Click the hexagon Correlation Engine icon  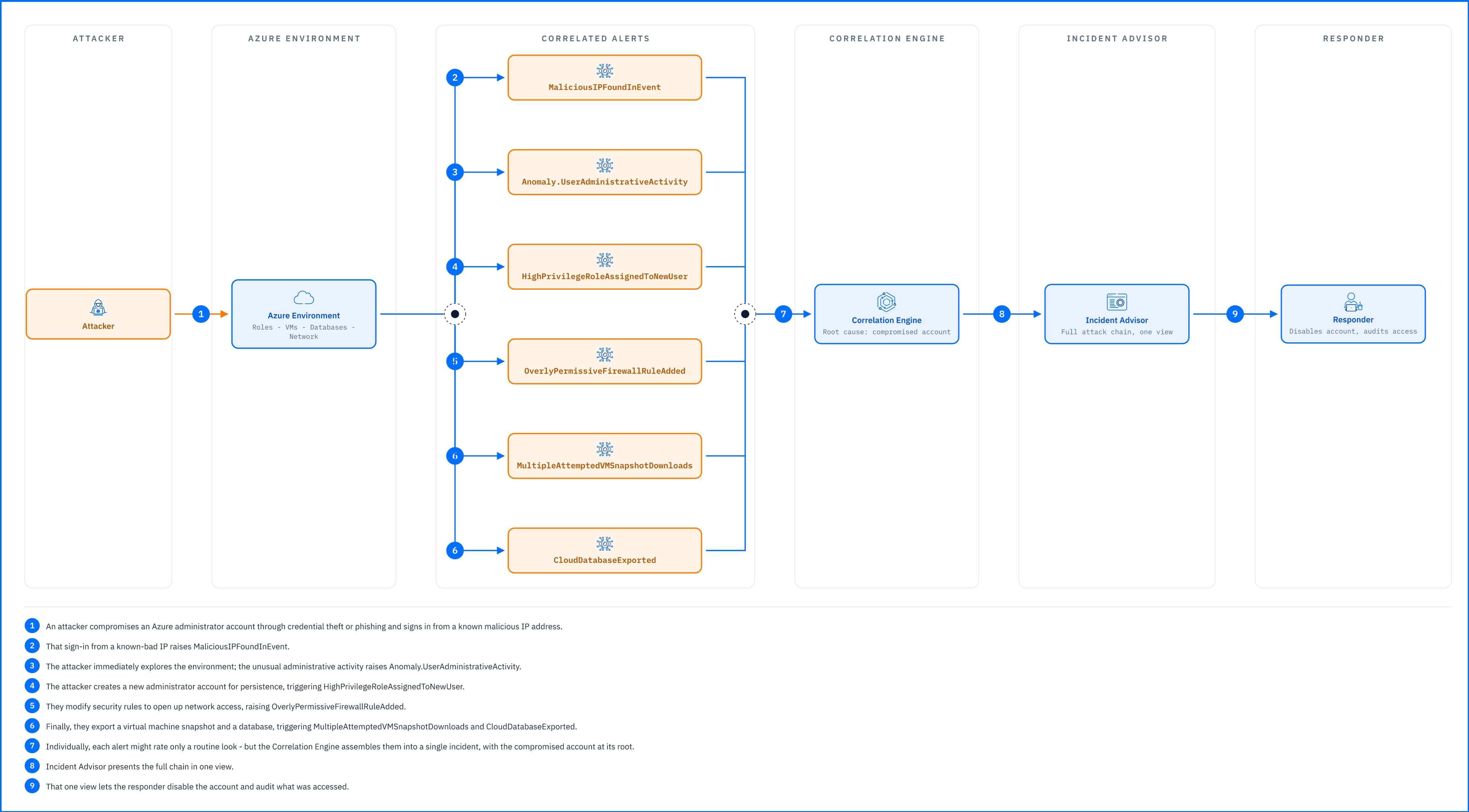coord(886,302)
